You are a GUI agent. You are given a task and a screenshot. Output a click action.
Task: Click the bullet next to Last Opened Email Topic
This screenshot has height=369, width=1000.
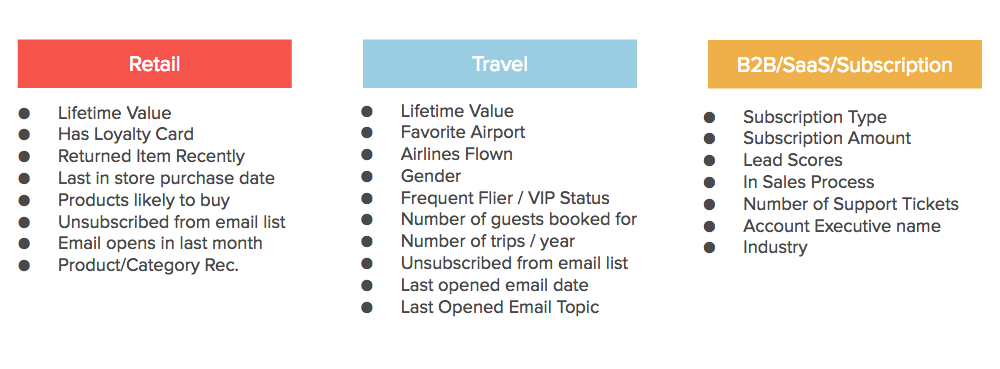pyautogui.click(x=367, y=308)
